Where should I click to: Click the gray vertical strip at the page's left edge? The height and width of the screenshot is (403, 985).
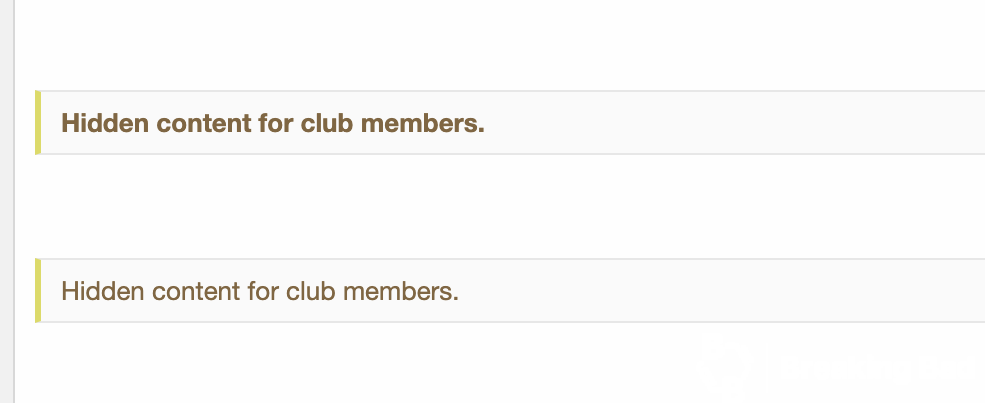7,202
